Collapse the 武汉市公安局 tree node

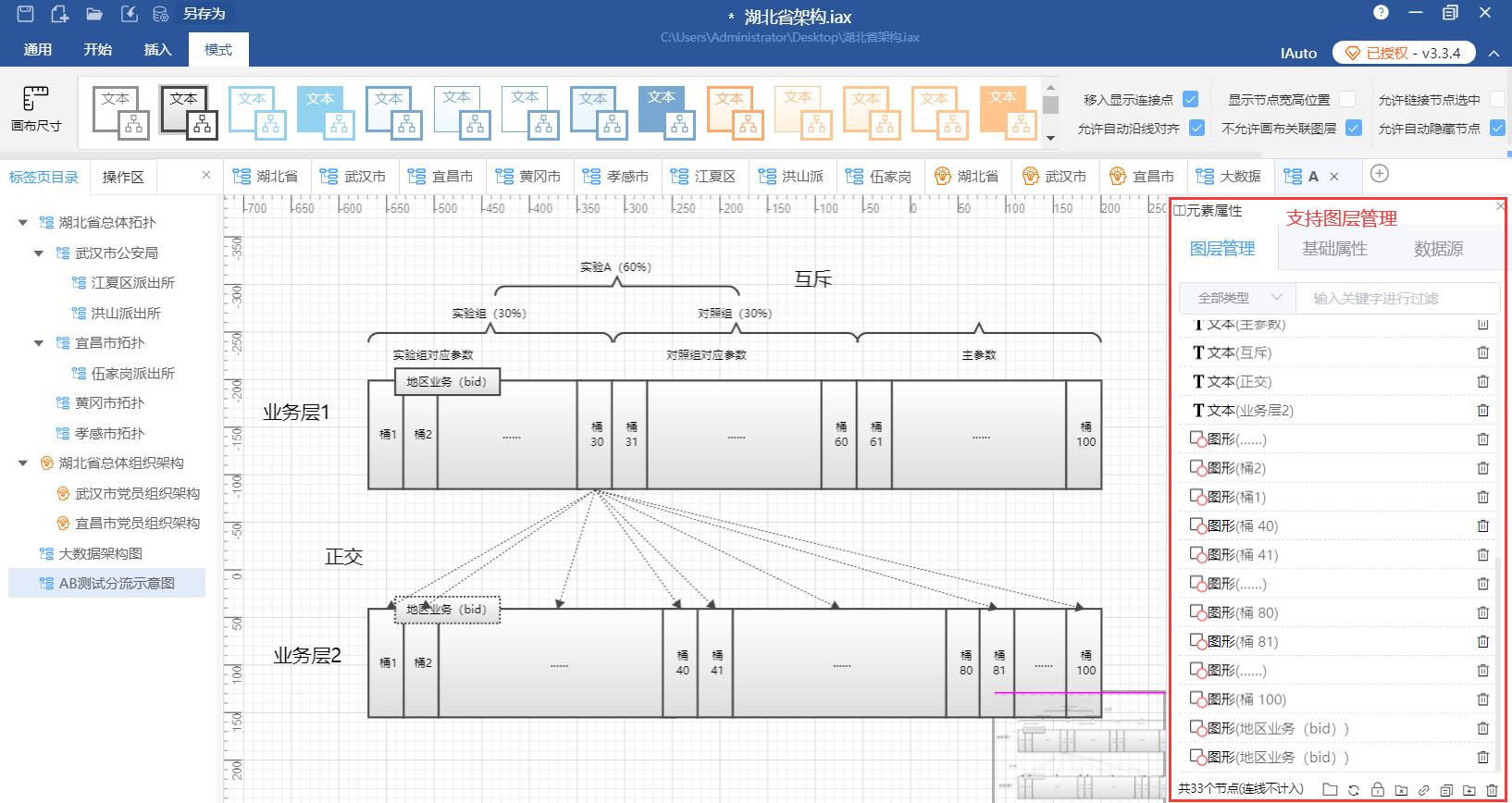(39, 253)
